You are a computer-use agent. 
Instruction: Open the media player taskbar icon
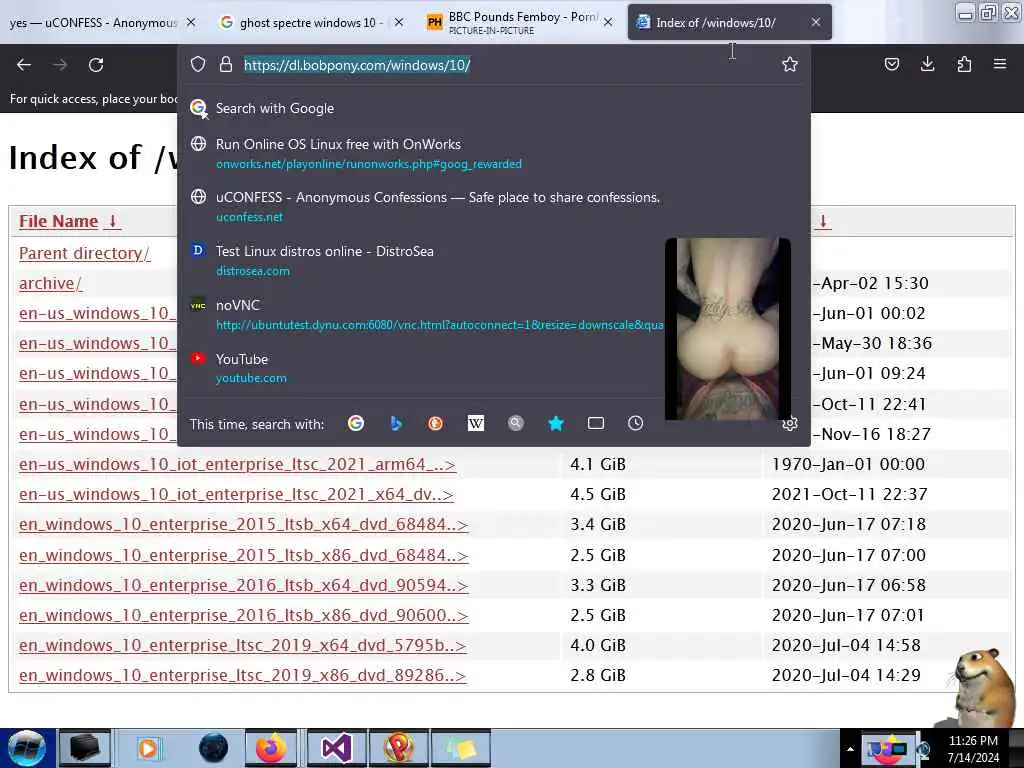tap(148, 748)
